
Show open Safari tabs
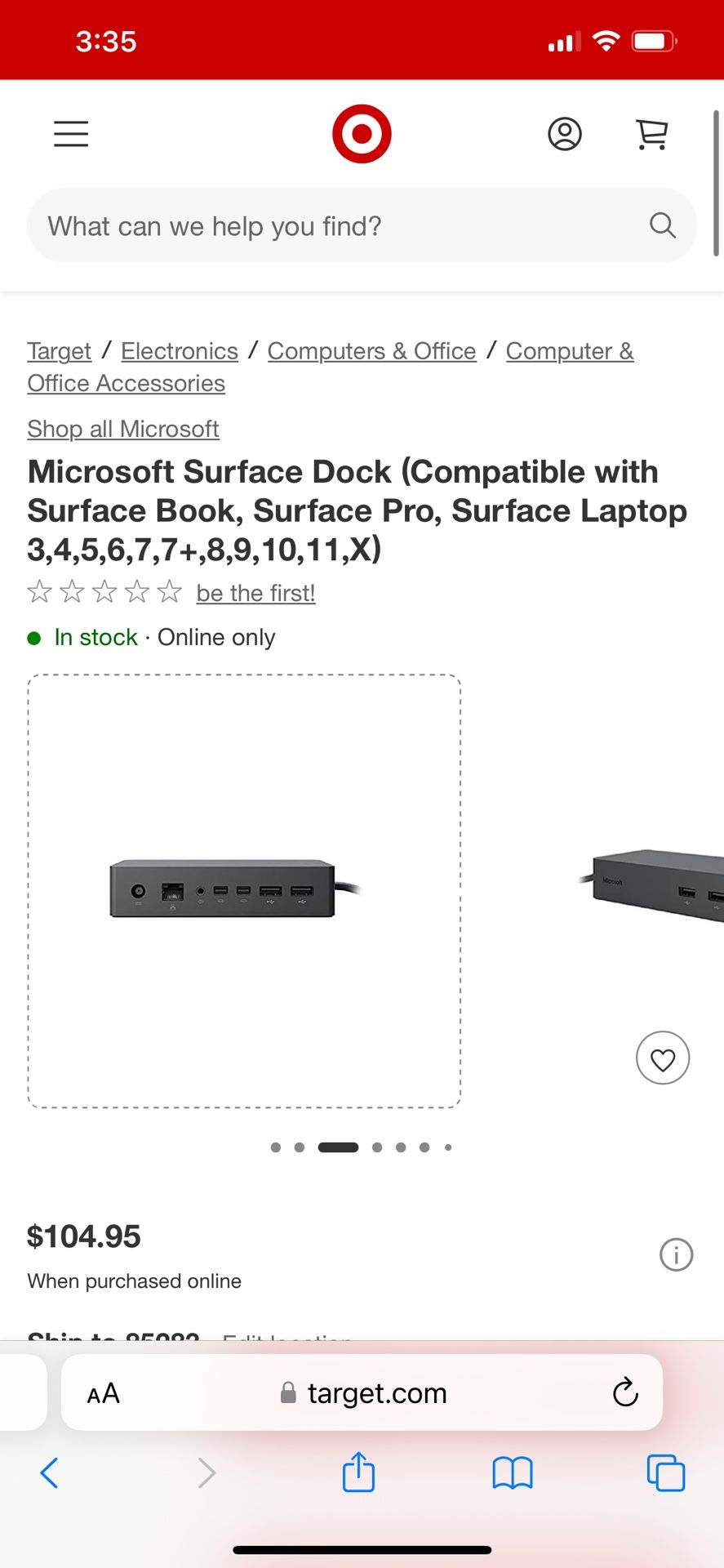click(x=665, y=1473)
